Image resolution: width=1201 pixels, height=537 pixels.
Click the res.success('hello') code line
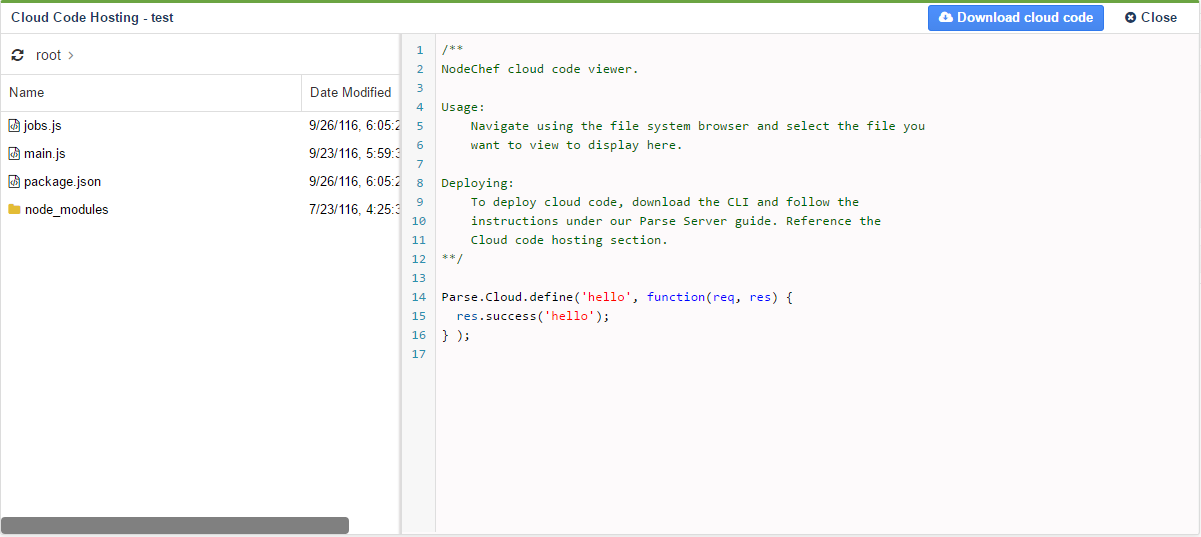pyautogui.click(x=533, y=317)
